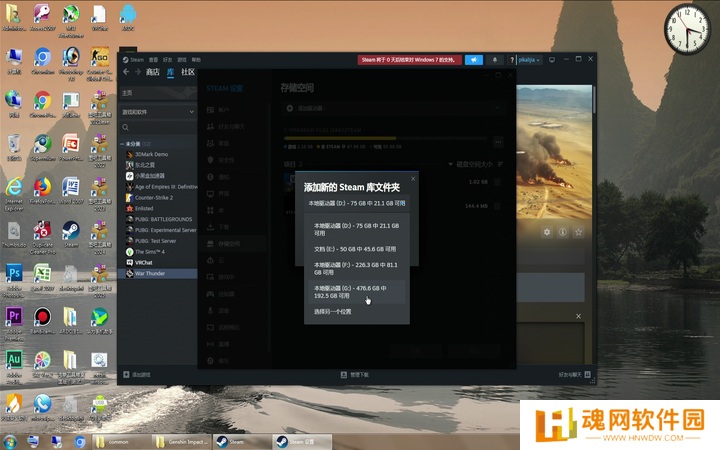Click the War Thunder info icon

562,232
